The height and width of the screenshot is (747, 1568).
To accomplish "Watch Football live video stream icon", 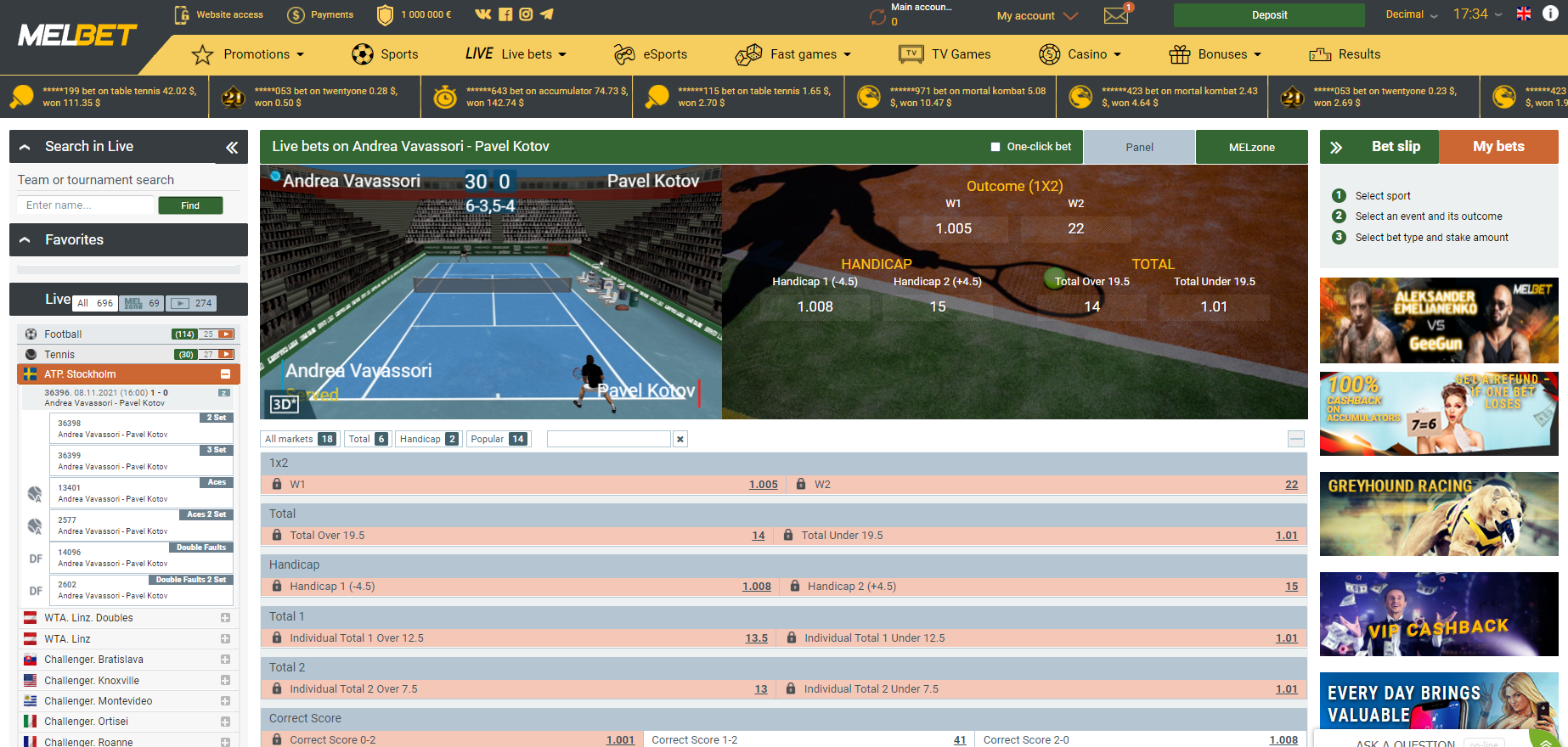I will 226,334.
